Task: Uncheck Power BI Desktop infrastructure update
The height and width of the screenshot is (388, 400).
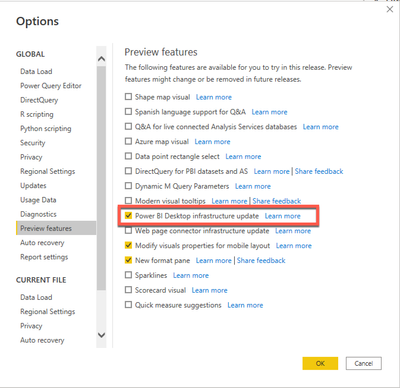Action: point(128,216)
